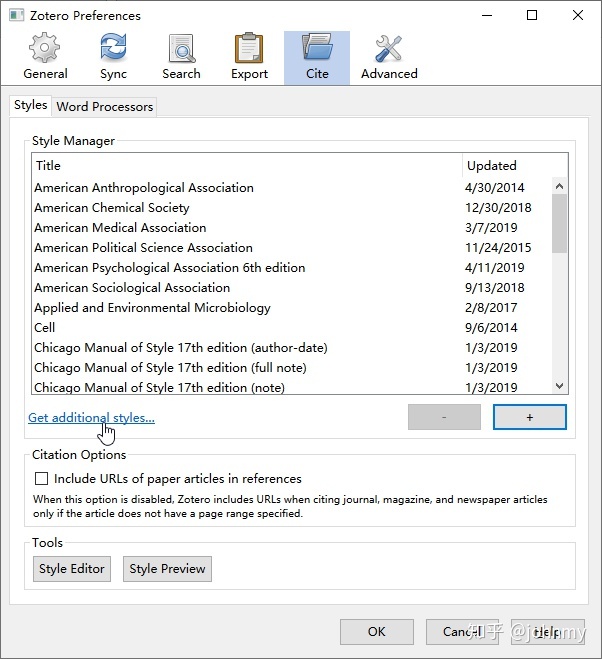Viewport: 602px width, 659px height.
Task: Minimize the Zotero Preferences window
Action: [487, 15]
